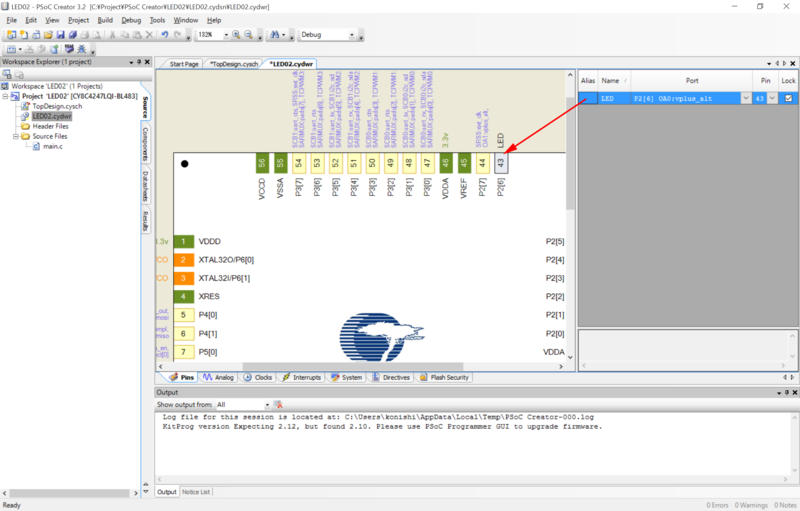Click the Open File folder icon

click(48, 35)
